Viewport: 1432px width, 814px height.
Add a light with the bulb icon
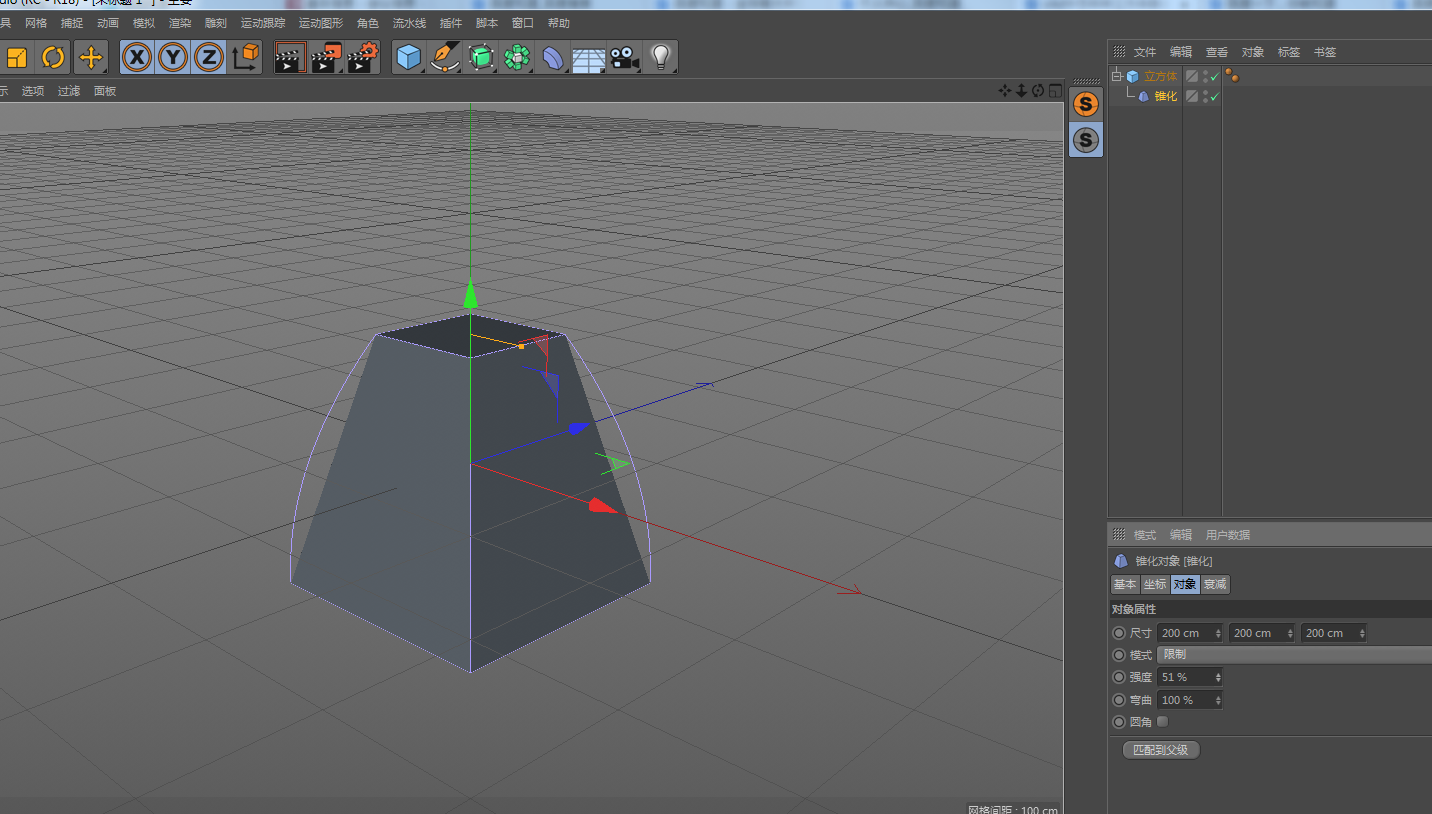tap(660, 57)
